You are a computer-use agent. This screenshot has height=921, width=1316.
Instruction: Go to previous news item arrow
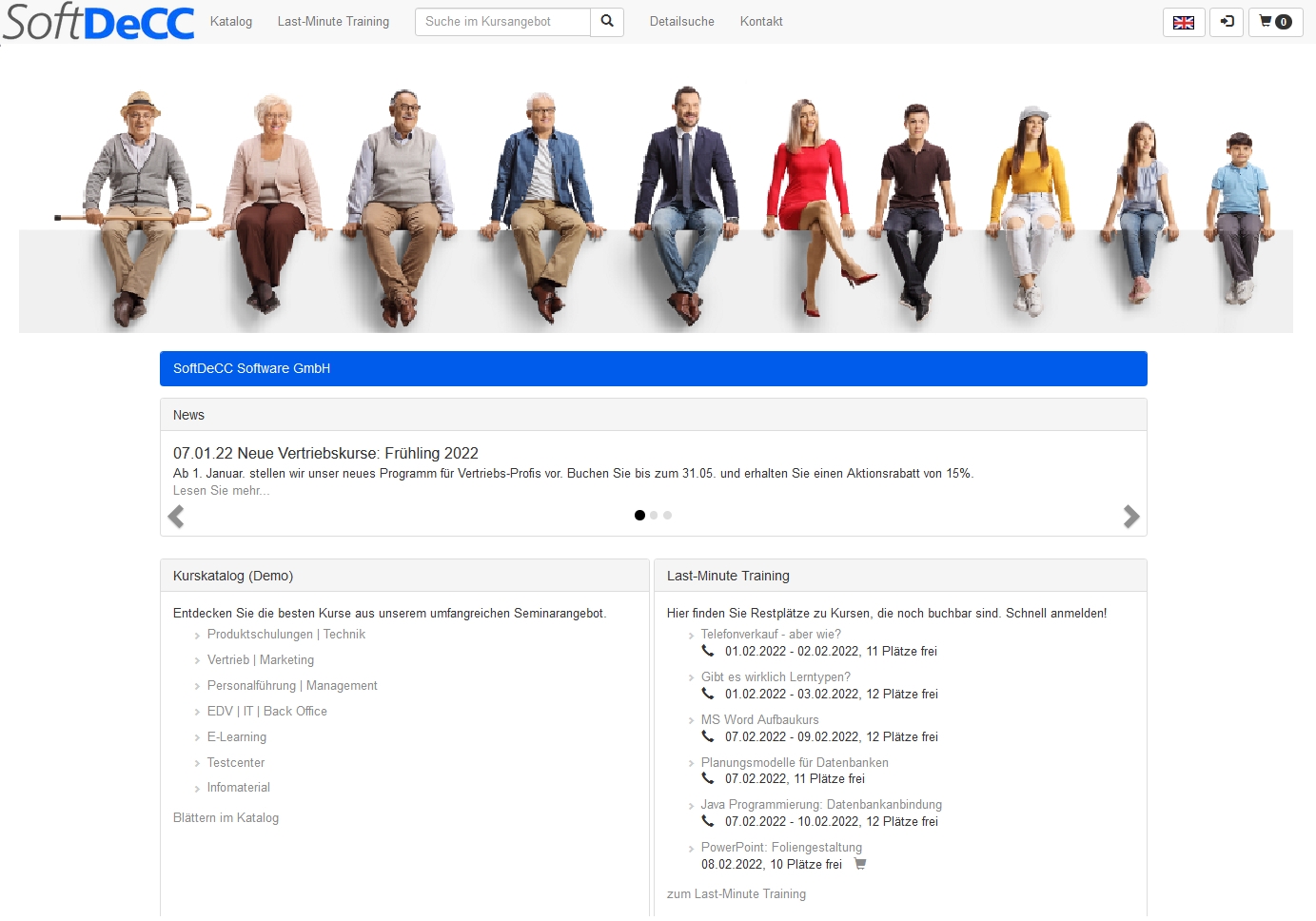click(176, 517)
